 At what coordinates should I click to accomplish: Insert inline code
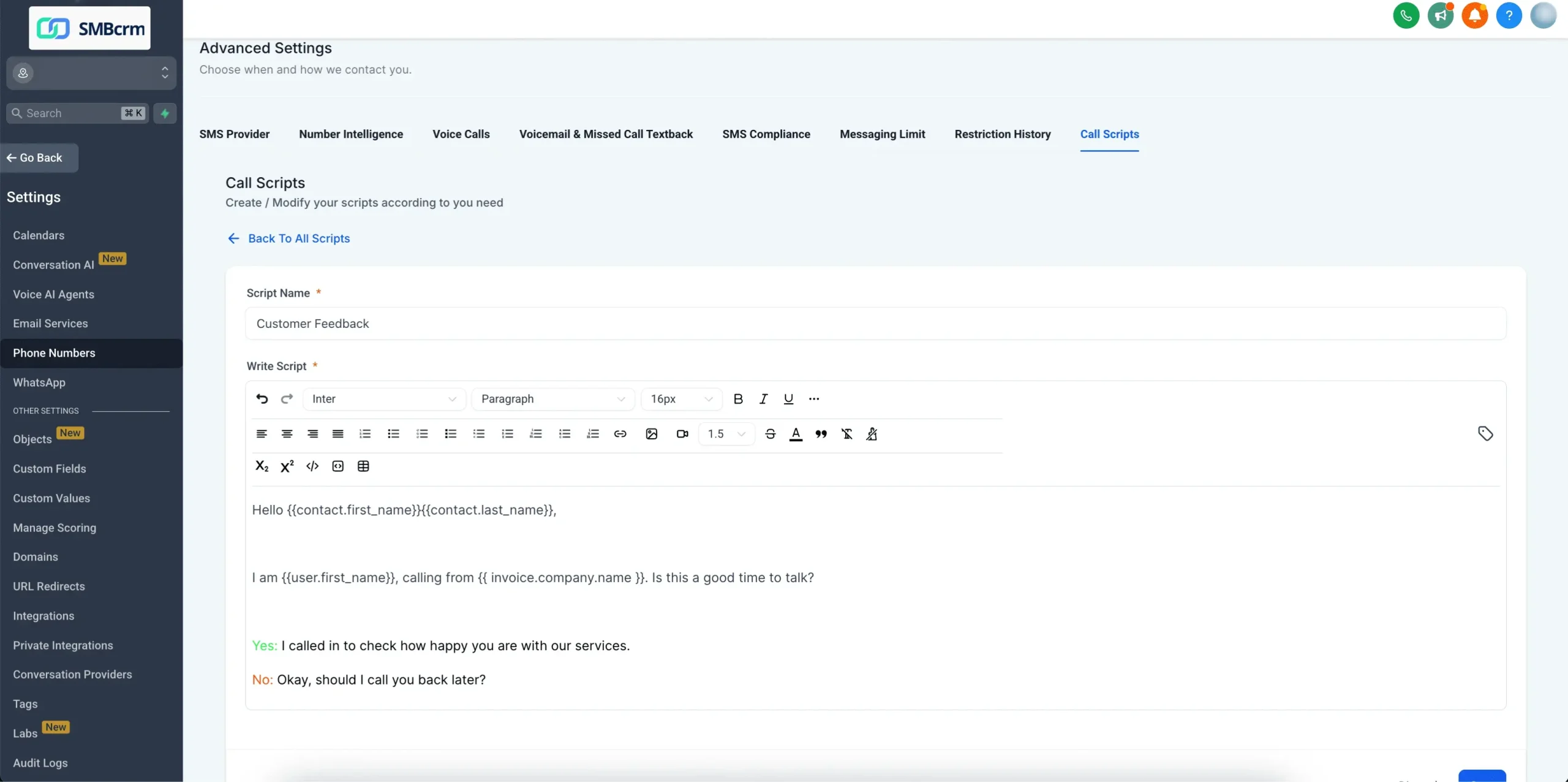(312, 466)
